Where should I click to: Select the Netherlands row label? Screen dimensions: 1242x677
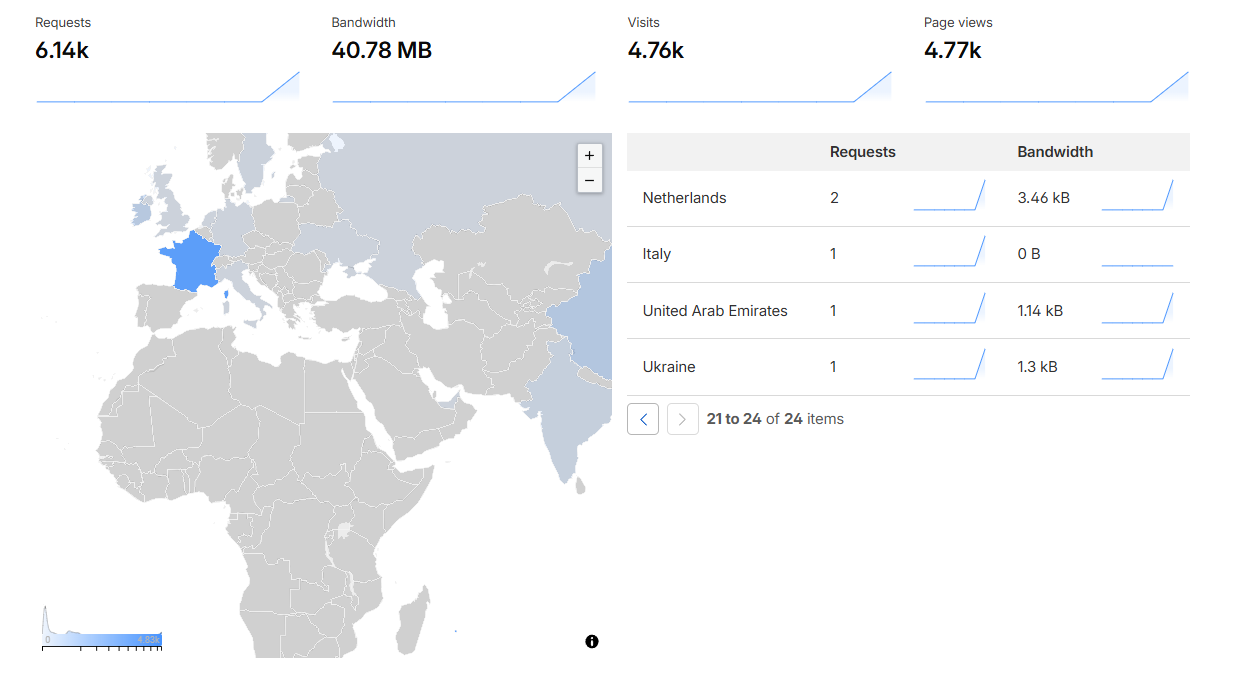684,198
